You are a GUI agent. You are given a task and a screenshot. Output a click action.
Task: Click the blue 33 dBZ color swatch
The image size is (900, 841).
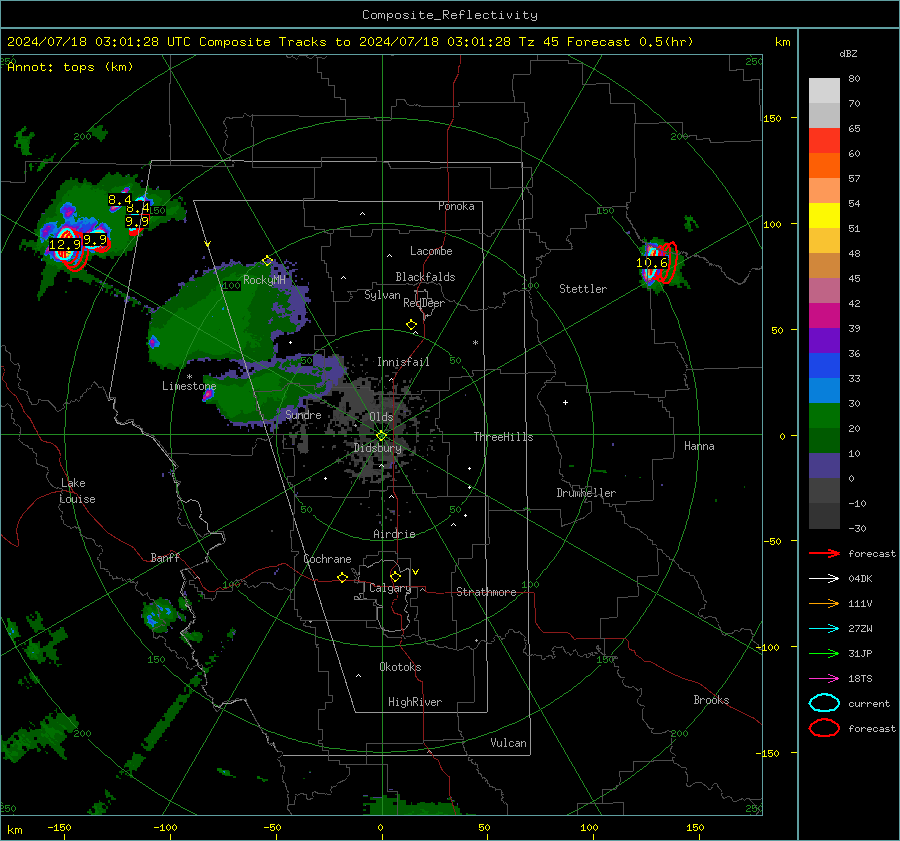(824, 366)
